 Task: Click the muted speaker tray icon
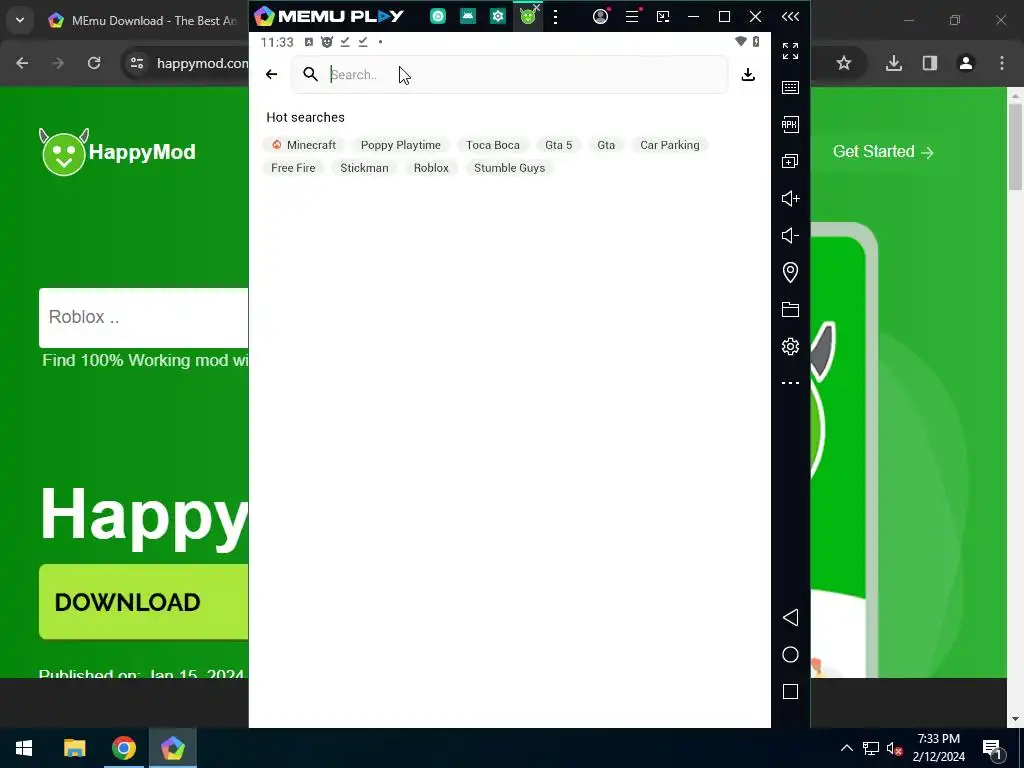pyautogui.click(x=894, y=749)
